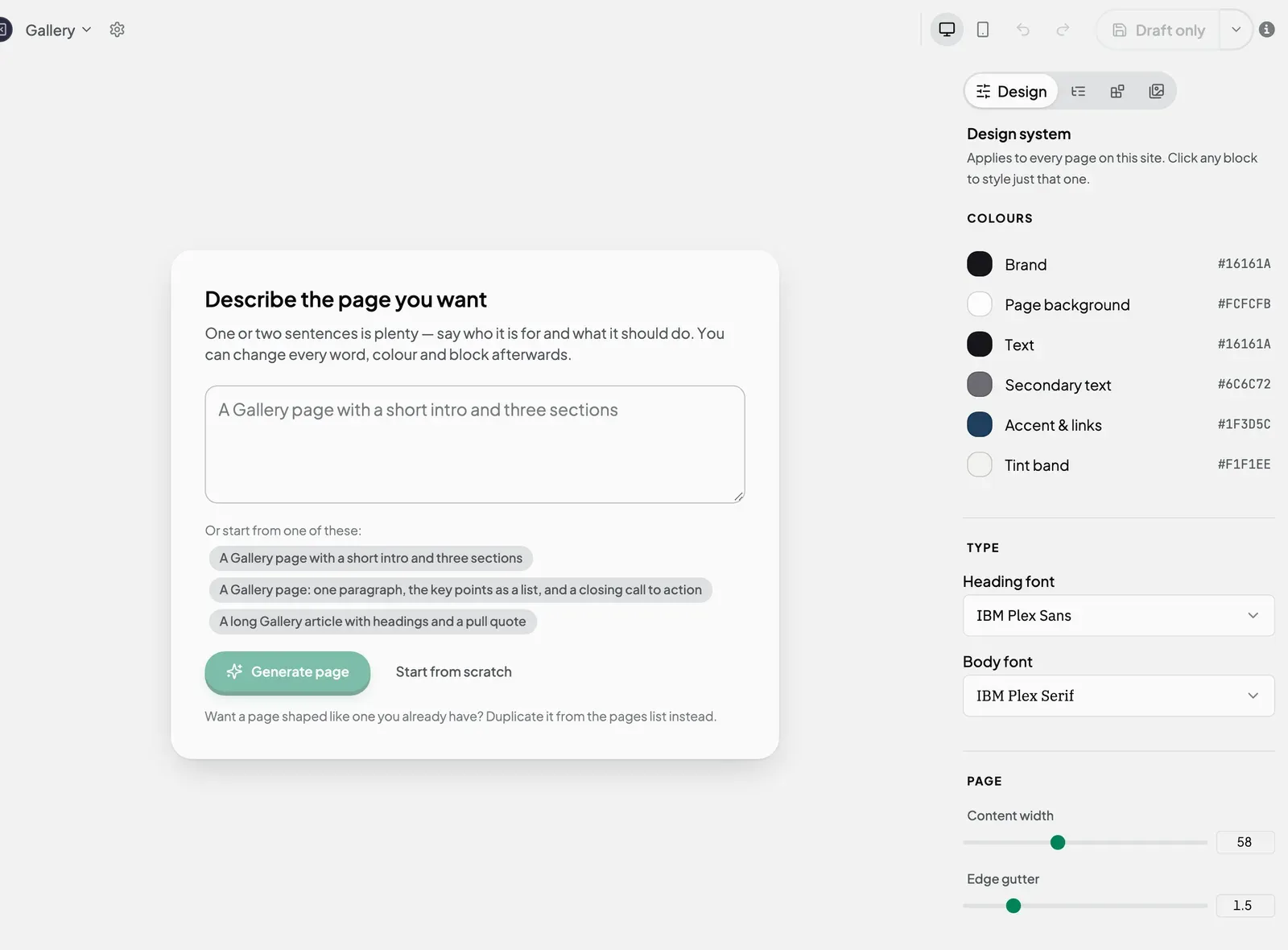1288x950 pixels.
Task: Open the Heading font dropdown
Action: pyautogui.click(x=1118, y=615)
